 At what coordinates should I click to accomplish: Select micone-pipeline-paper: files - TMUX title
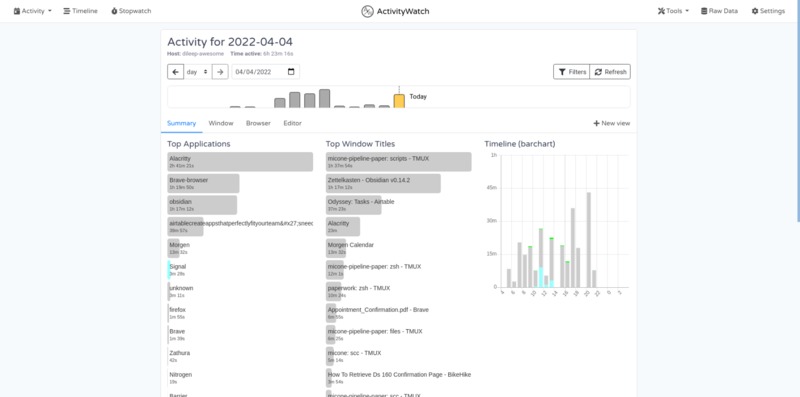click(x=375, y=335)
